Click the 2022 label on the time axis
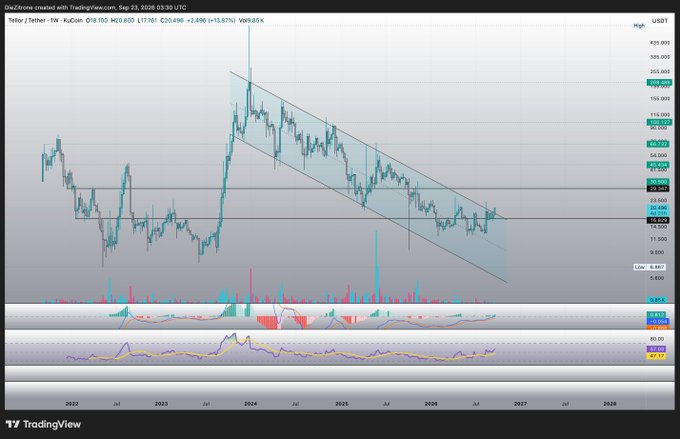The height and width of the screenshot is (439, 680). [72, 404]
